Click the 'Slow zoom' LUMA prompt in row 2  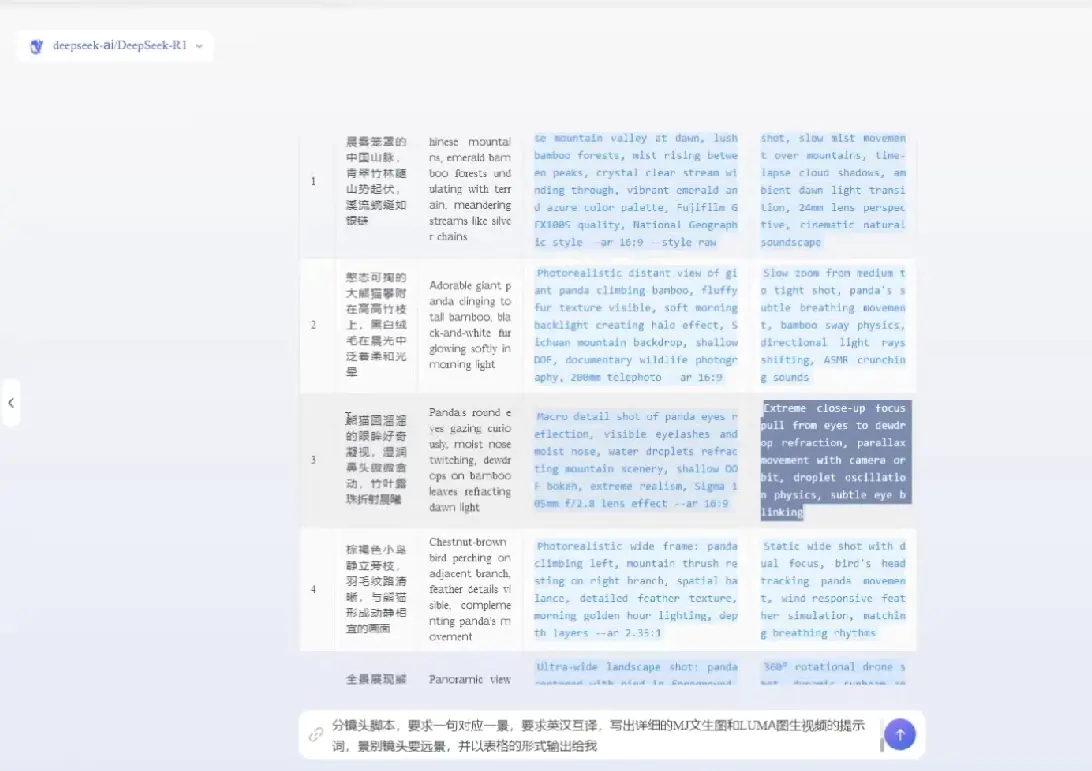(836, 325)
